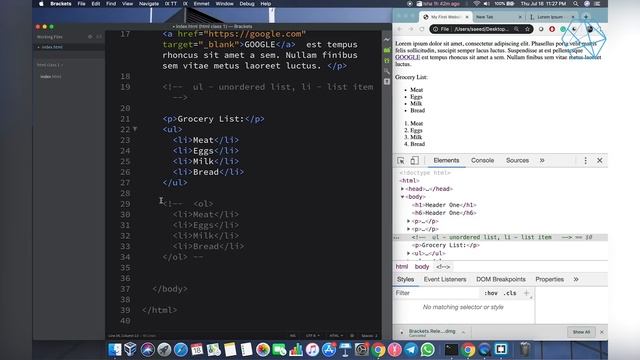Click Show All downloads button
Screen dimensions: 640x360
(581, 332)
